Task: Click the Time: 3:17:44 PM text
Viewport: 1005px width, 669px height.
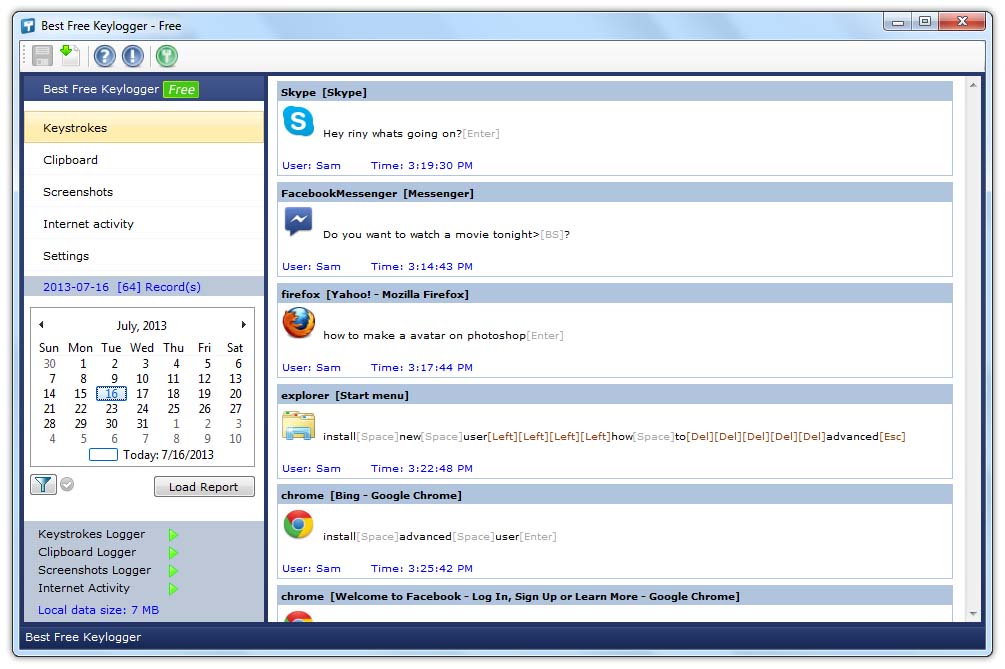Action: [x=422, y=368]
